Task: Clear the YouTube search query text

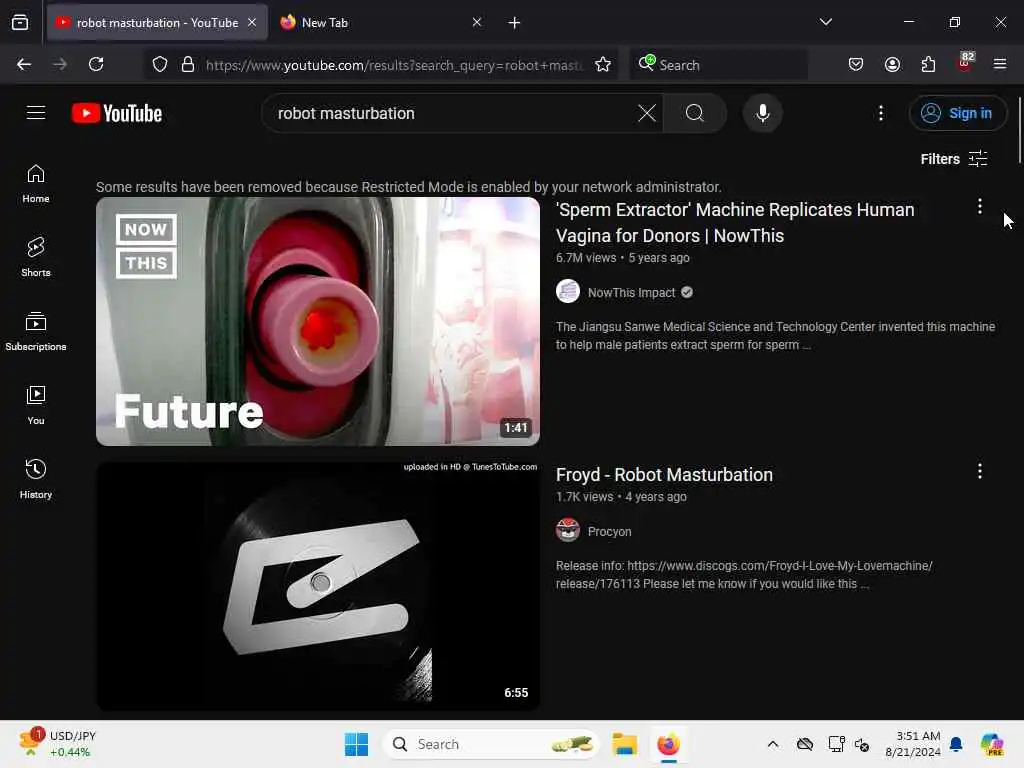Action: tap(647, 113)
